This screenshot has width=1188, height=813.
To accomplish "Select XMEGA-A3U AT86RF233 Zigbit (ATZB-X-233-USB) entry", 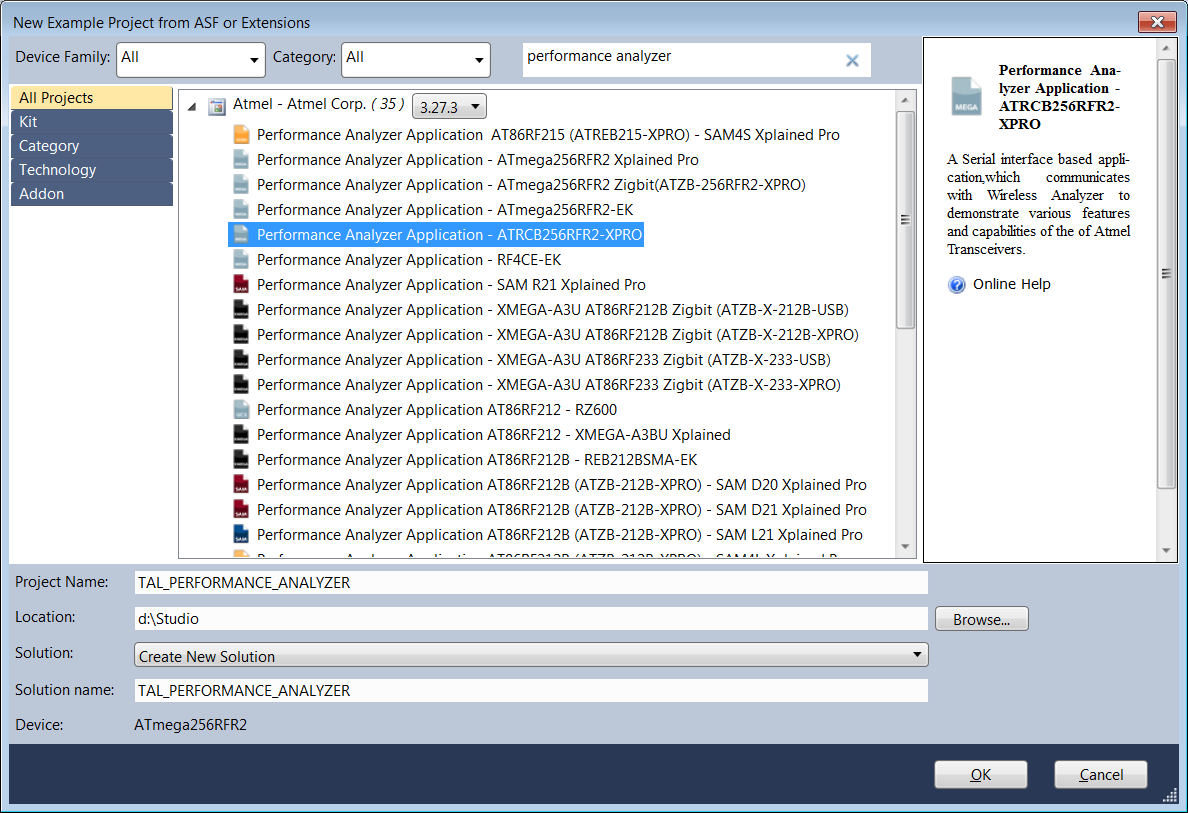I will [544, 360].
